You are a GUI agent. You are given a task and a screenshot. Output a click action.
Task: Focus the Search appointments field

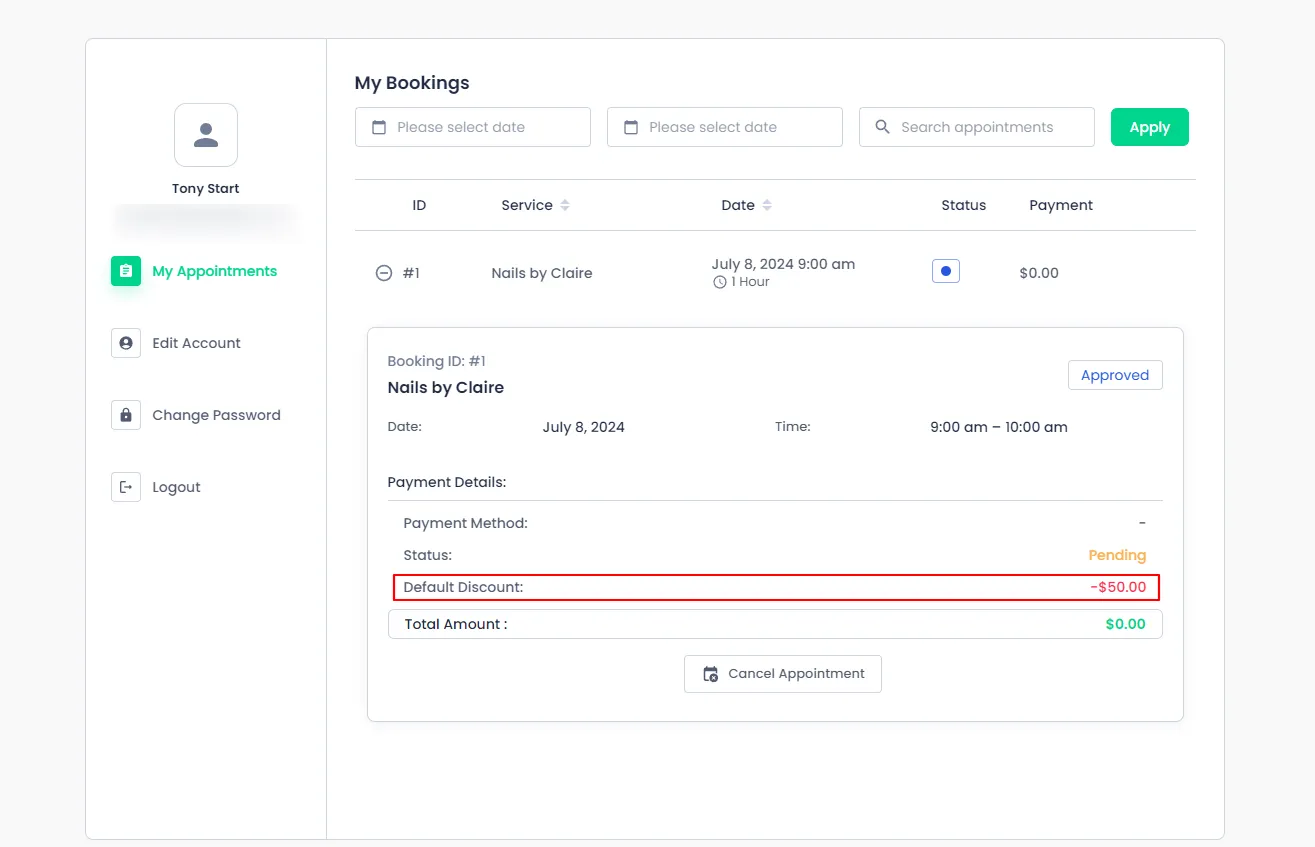977,127
